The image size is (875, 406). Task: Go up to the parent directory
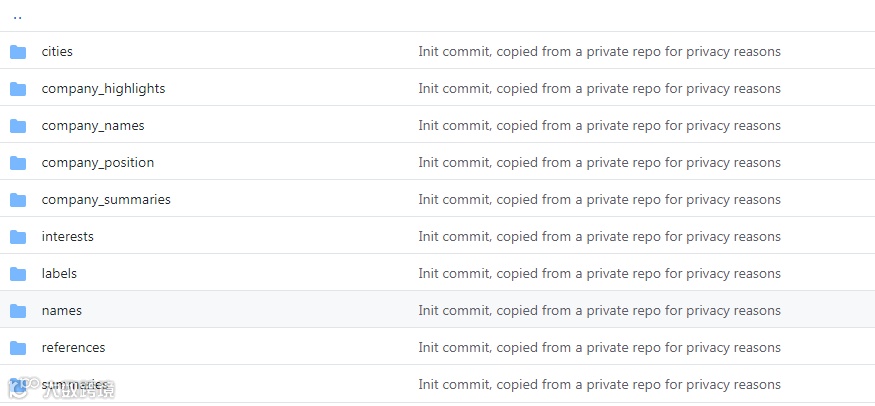(17, 16)
